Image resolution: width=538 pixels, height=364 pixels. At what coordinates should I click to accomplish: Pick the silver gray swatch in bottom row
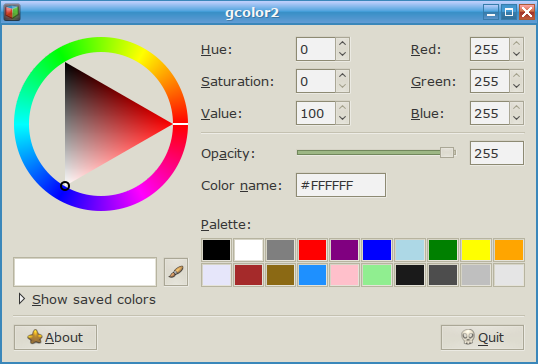pyautogui.click(x=476, y=275)
